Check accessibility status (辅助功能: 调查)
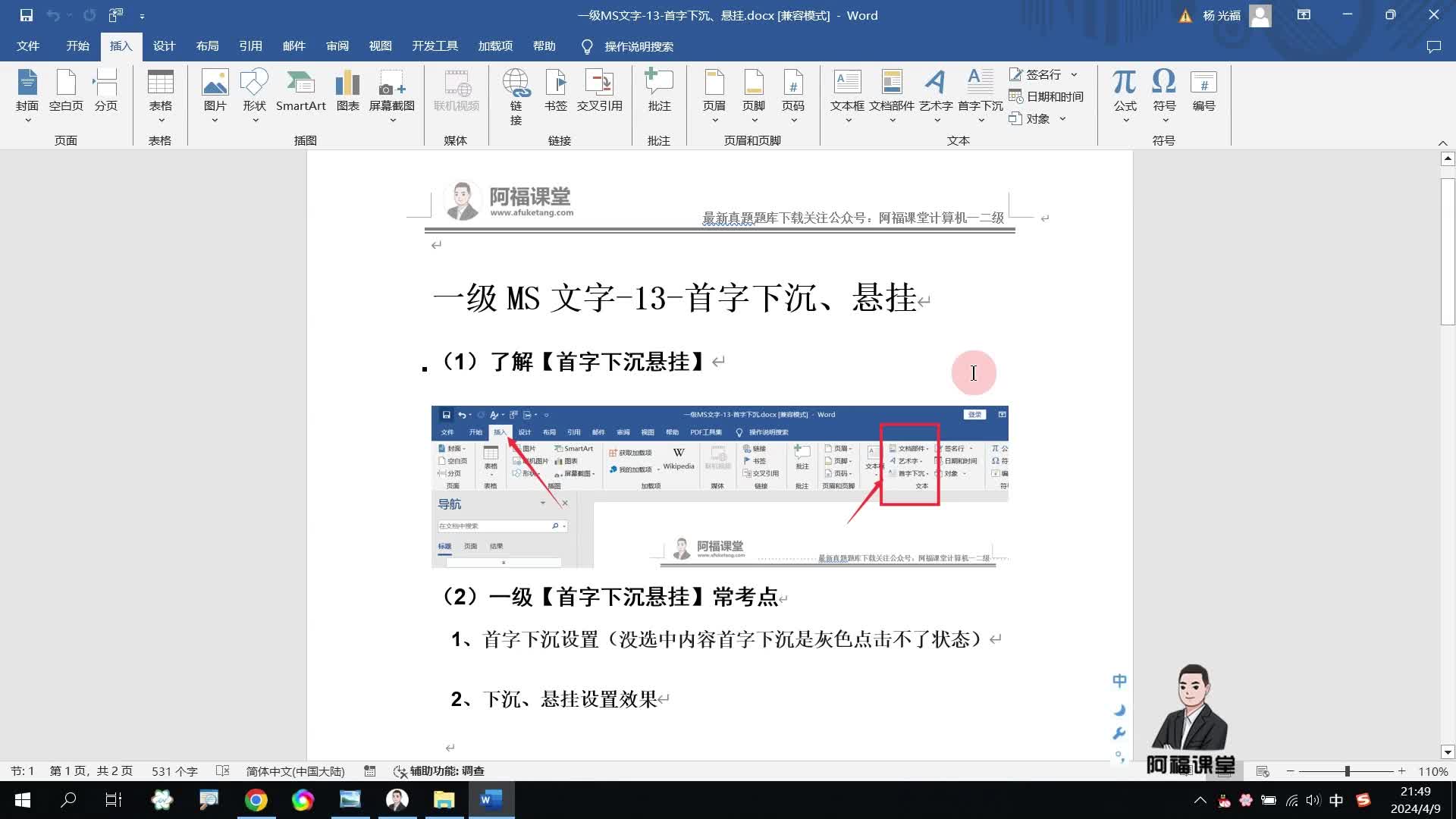 pyautogui.click(x=439, y=771)
